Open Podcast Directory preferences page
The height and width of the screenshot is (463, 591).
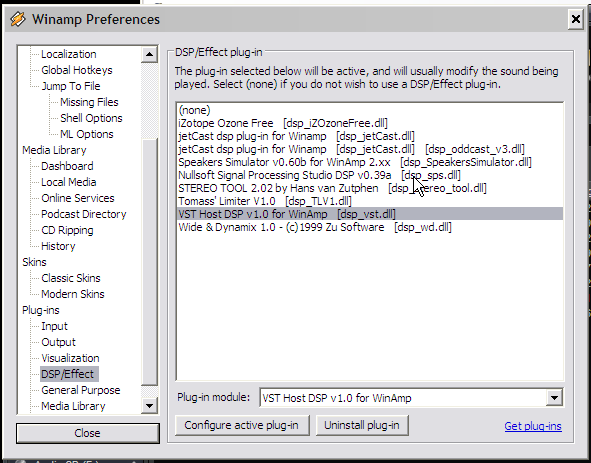(84, 214)
